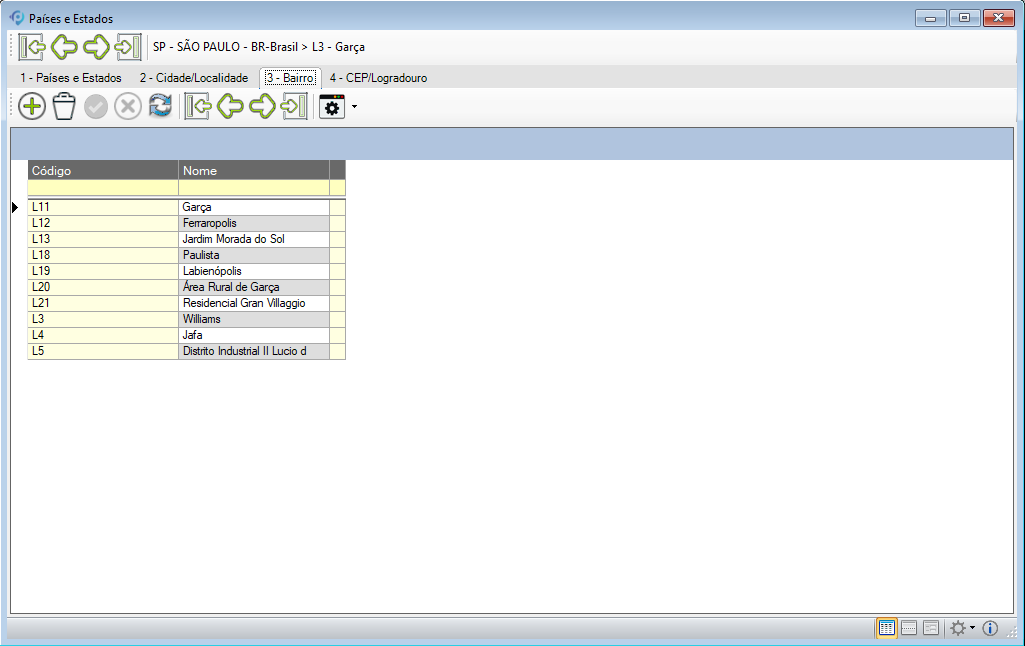Switch to single-row band view in status bar
Image resolution: width=1025 pixels, height=646 pixels.
tap(909, 628)
